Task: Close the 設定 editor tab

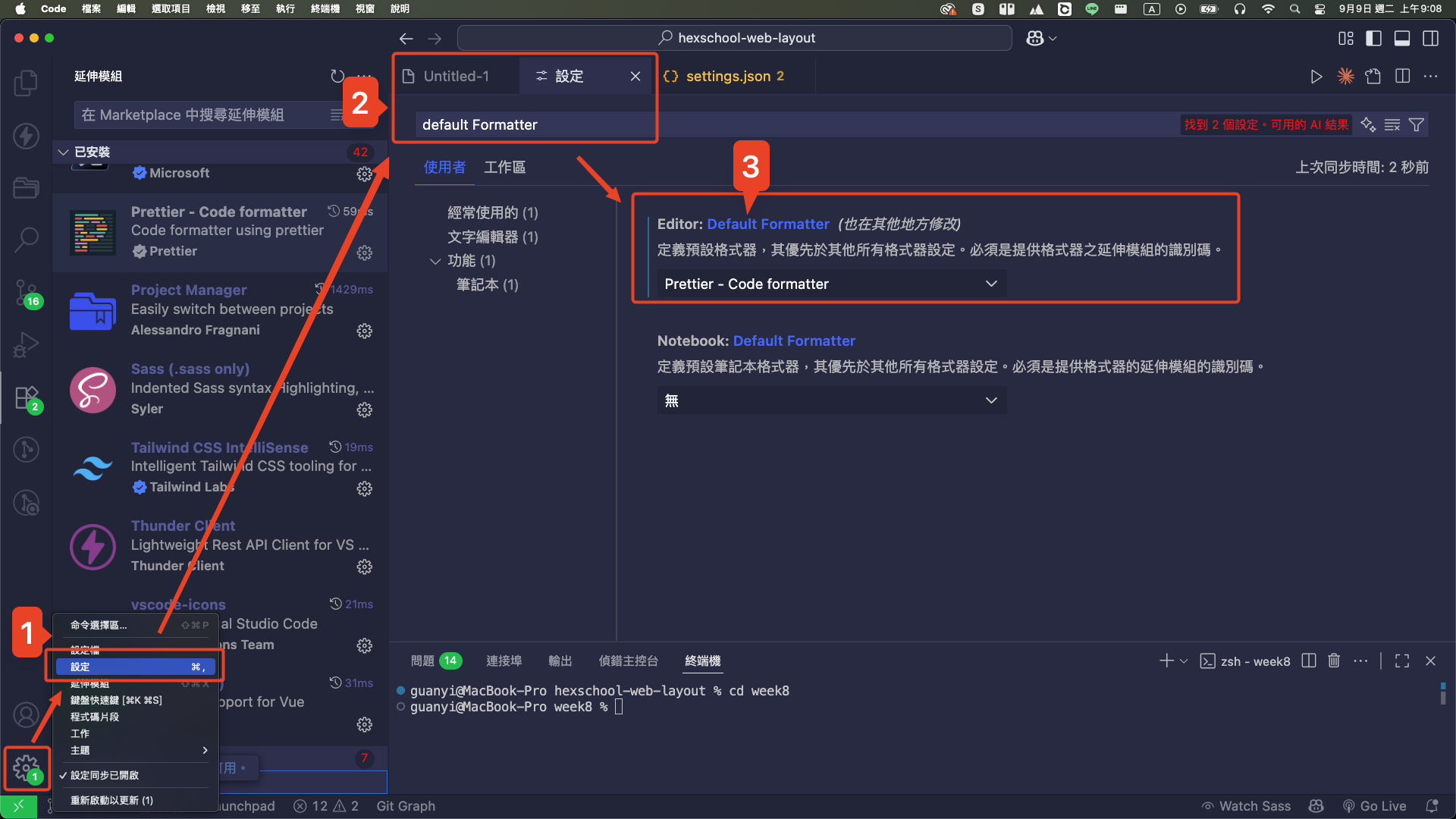Action: pos(635,76)
